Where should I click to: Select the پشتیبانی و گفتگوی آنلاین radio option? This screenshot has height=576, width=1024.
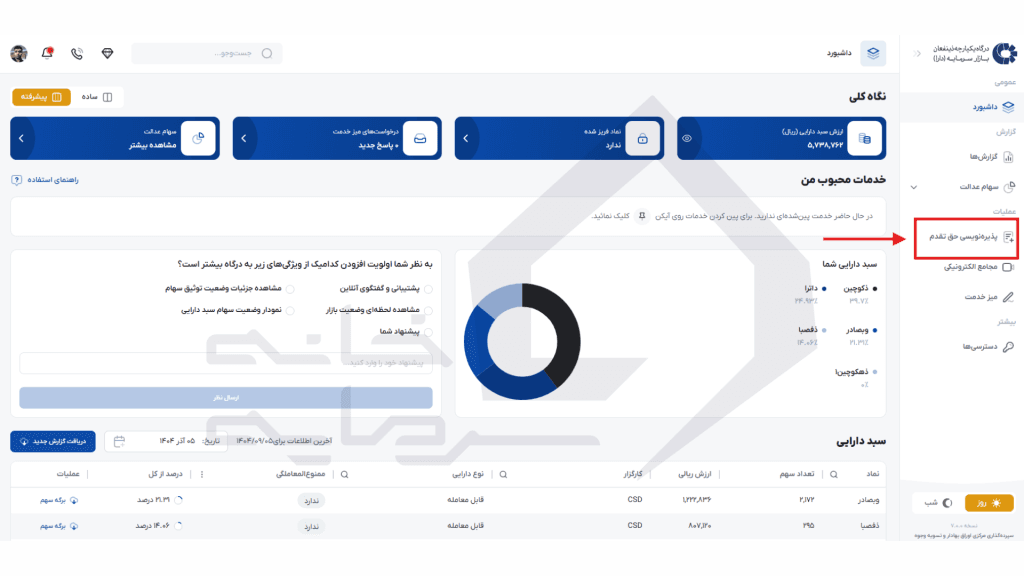[x=429, y=288]
